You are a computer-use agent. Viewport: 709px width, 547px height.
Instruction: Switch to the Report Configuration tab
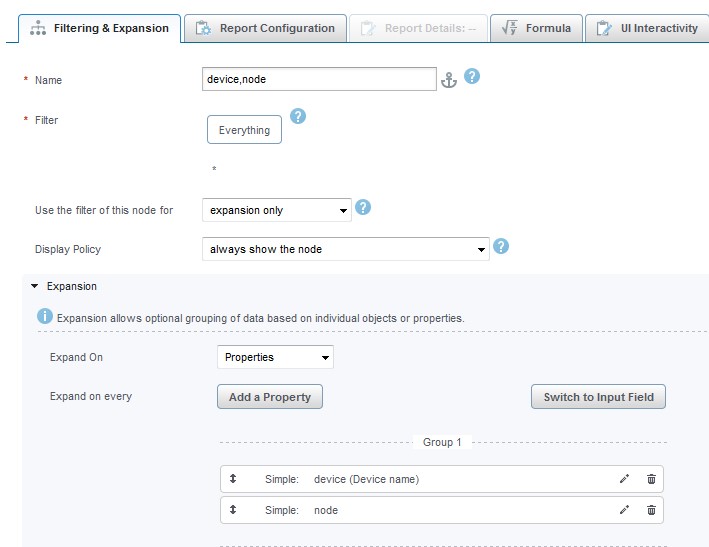pos(266,28)
